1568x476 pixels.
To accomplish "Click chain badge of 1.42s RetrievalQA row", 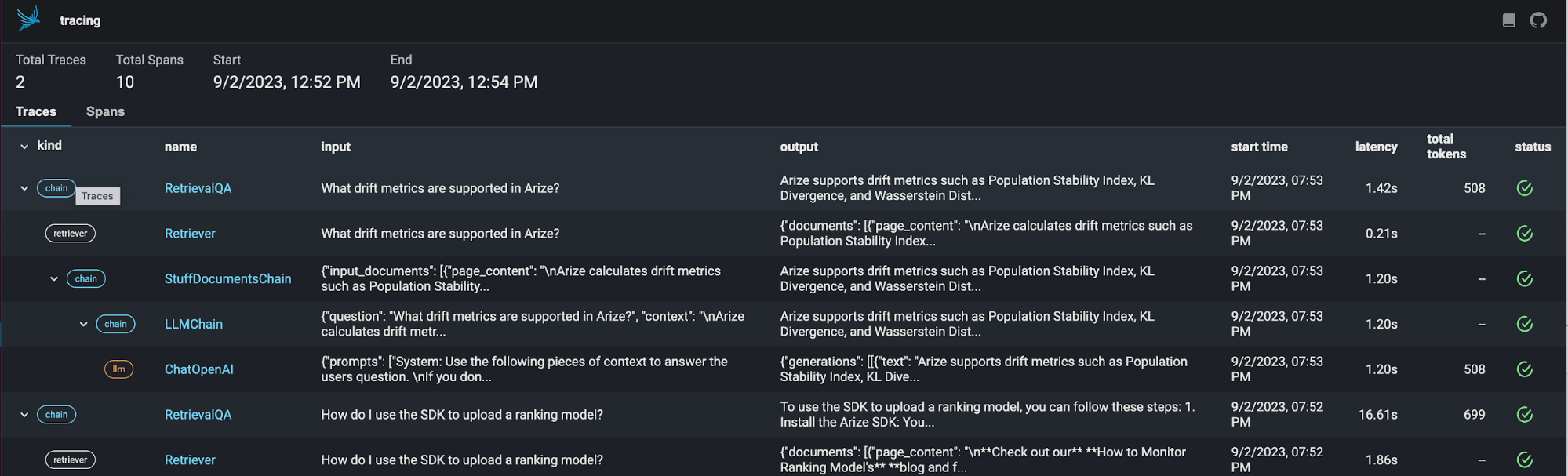I will click(56, 188).
